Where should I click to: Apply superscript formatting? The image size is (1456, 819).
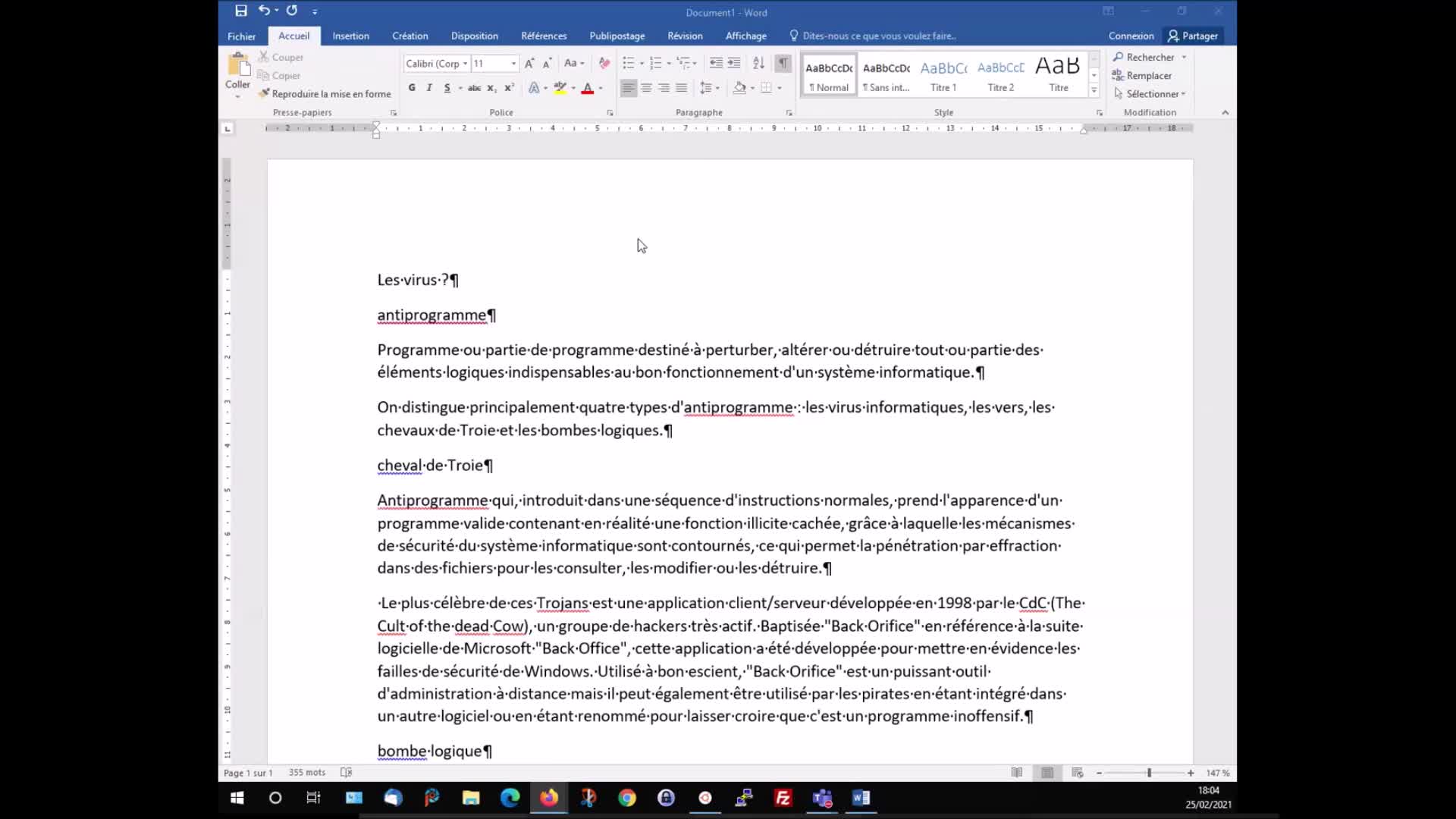[x=510, y=88]
